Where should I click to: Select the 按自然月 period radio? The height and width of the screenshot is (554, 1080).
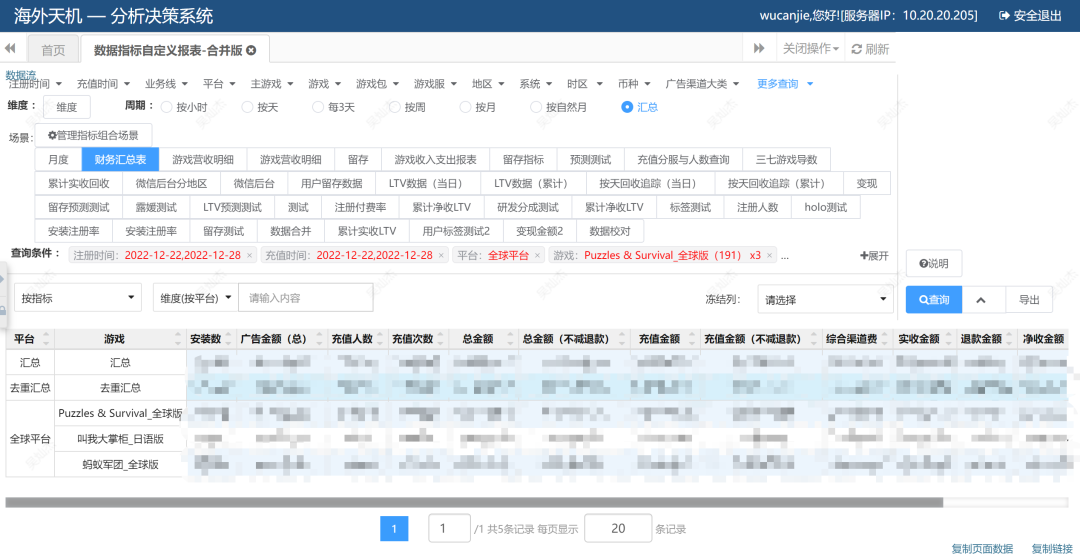(x=536, y=107)
